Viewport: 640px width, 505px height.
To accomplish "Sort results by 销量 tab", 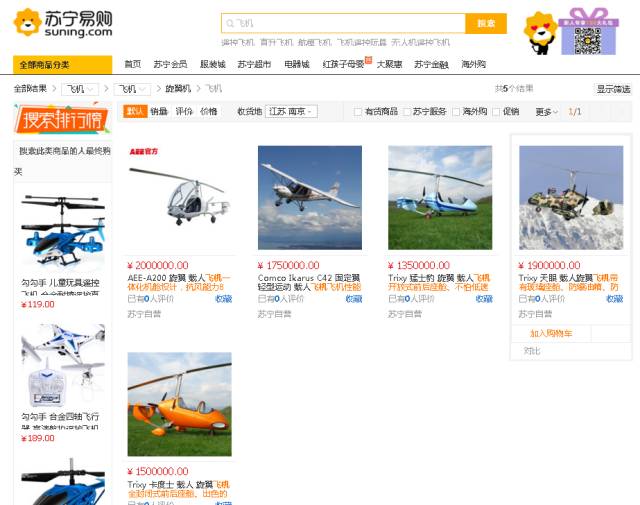I will [x=159, y=111].
